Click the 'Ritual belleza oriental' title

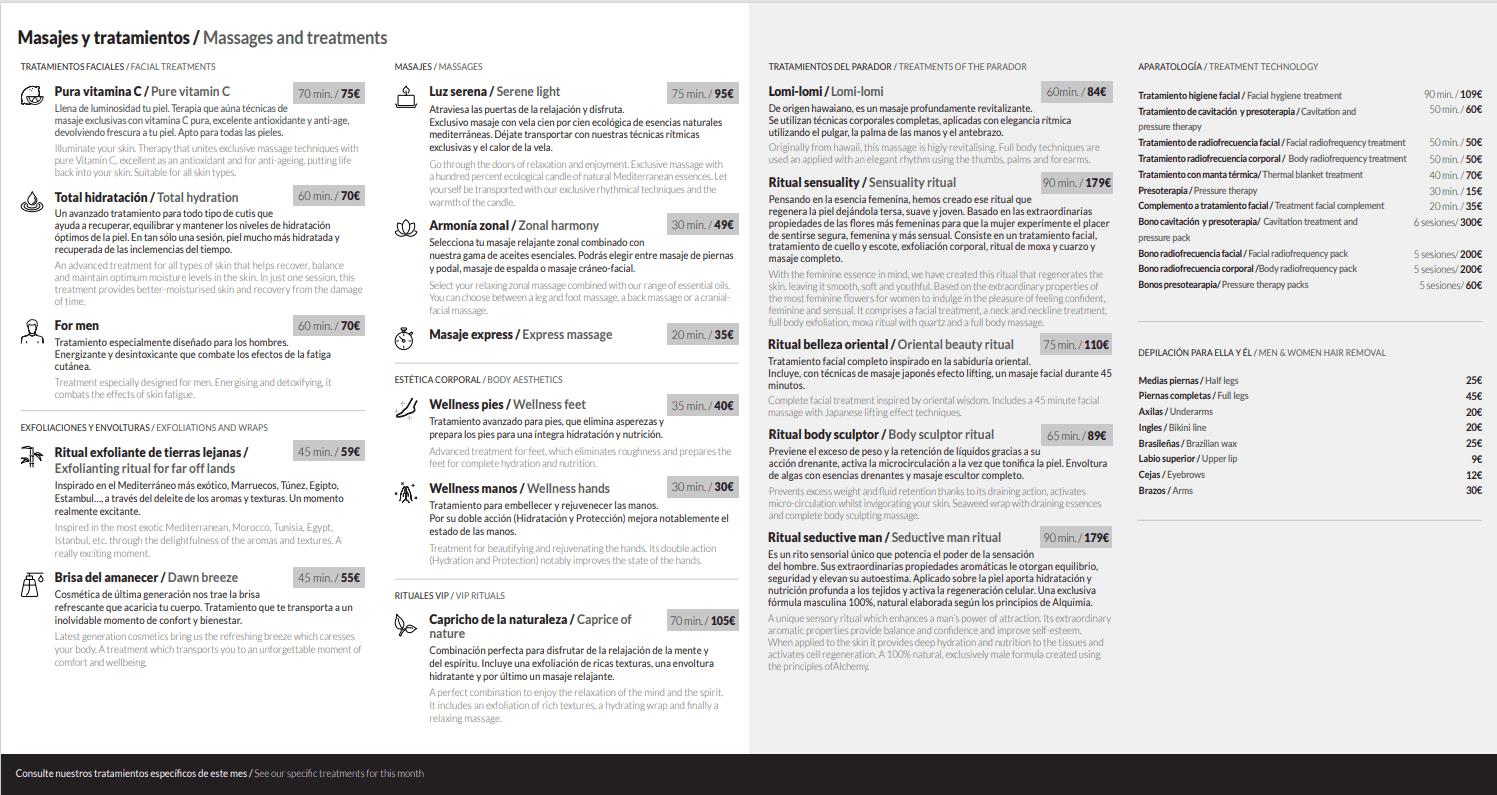891,344
